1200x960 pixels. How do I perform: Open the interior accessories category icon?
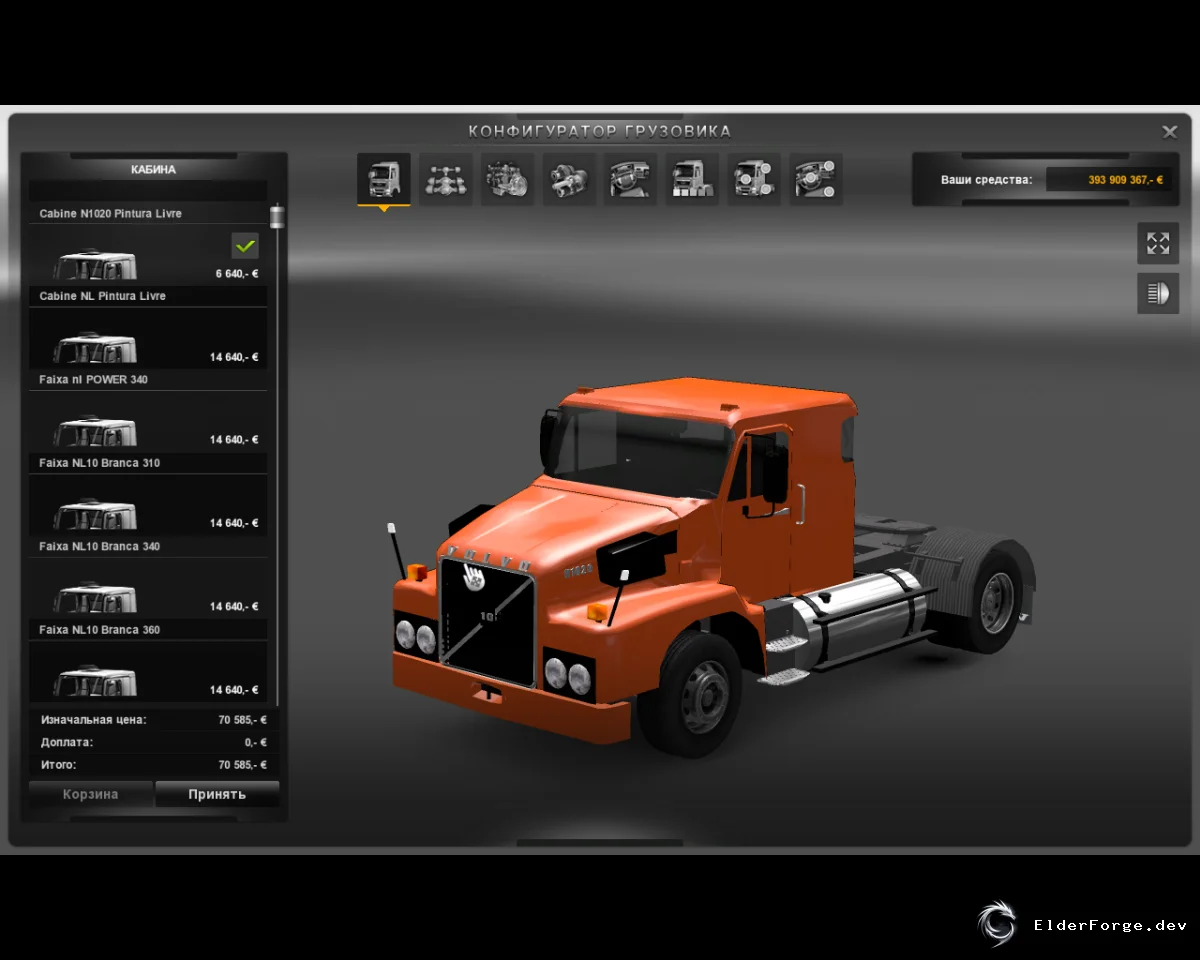(816, 179)
